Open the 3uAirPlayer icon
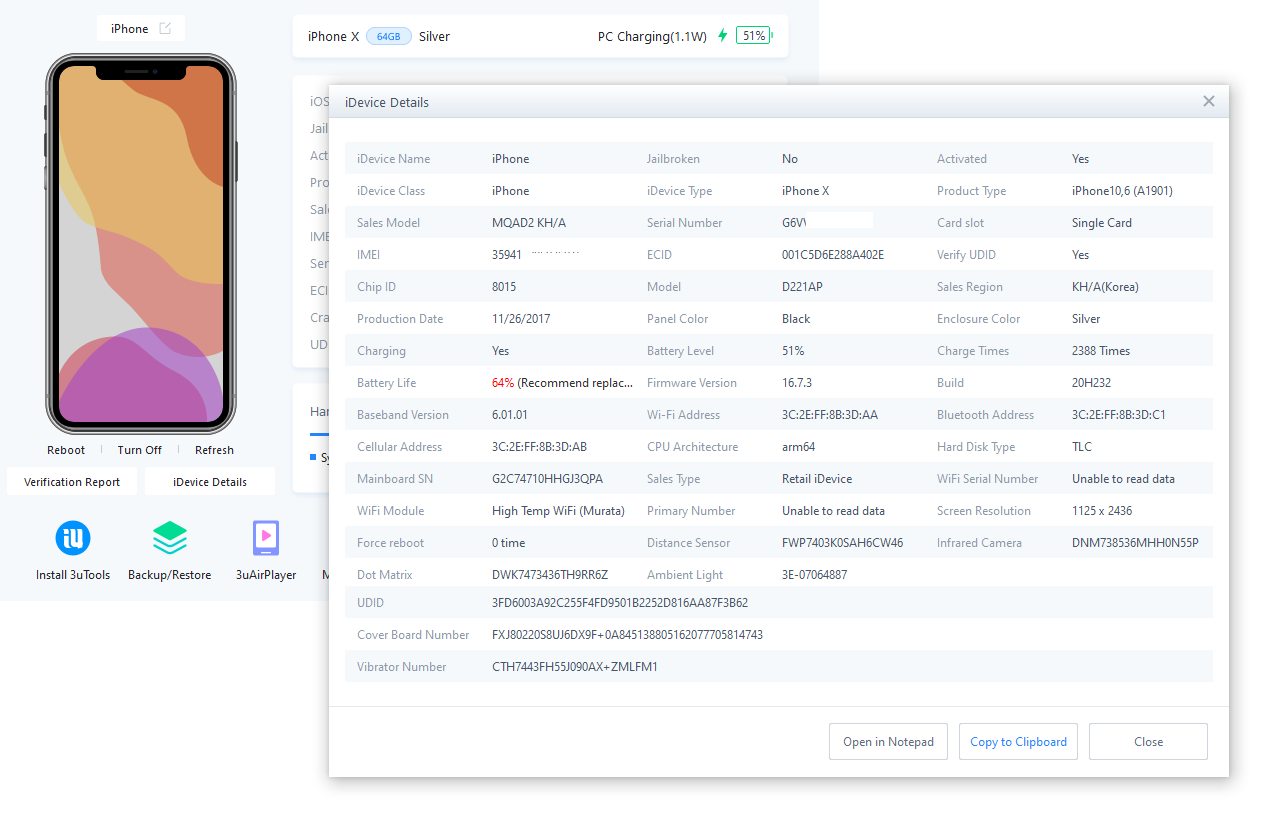The image size is (1273, 813). click(x=266, y=539)
